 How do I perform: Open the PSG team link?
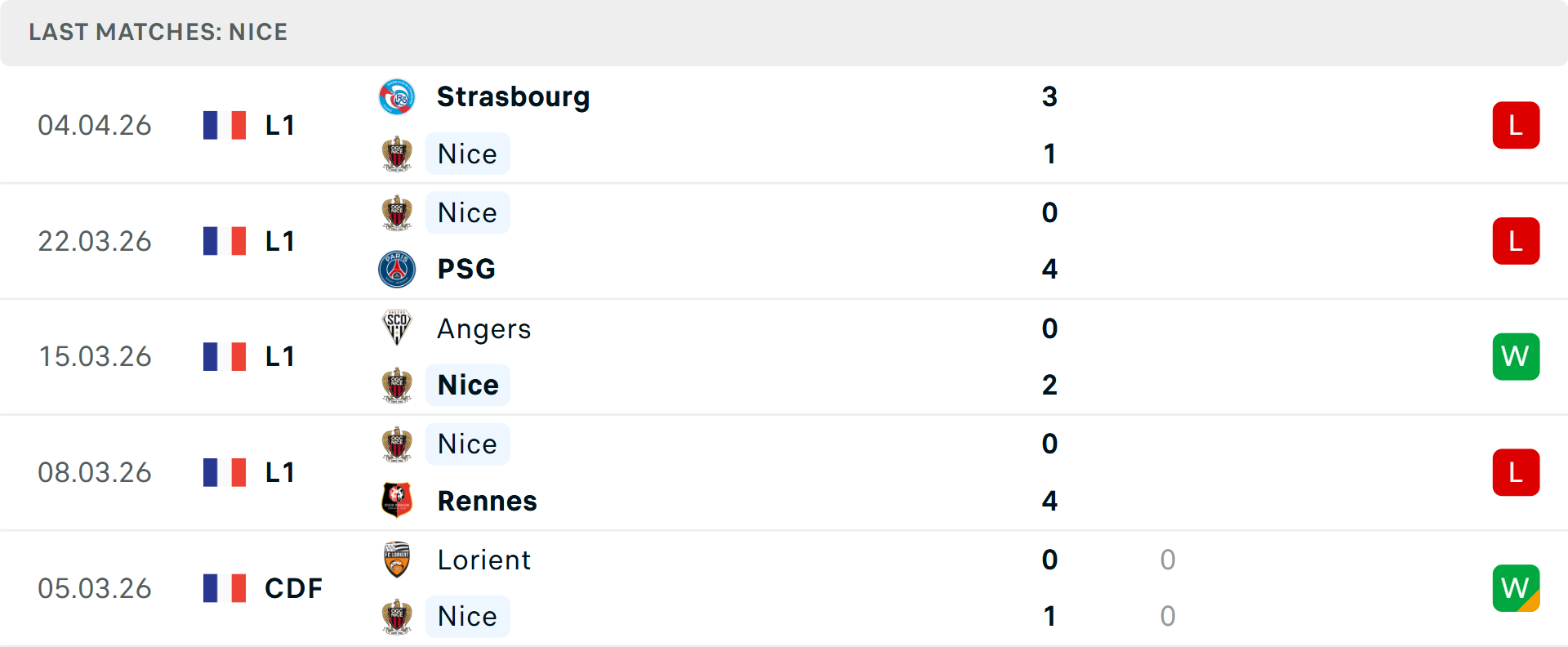pos(466,270)
